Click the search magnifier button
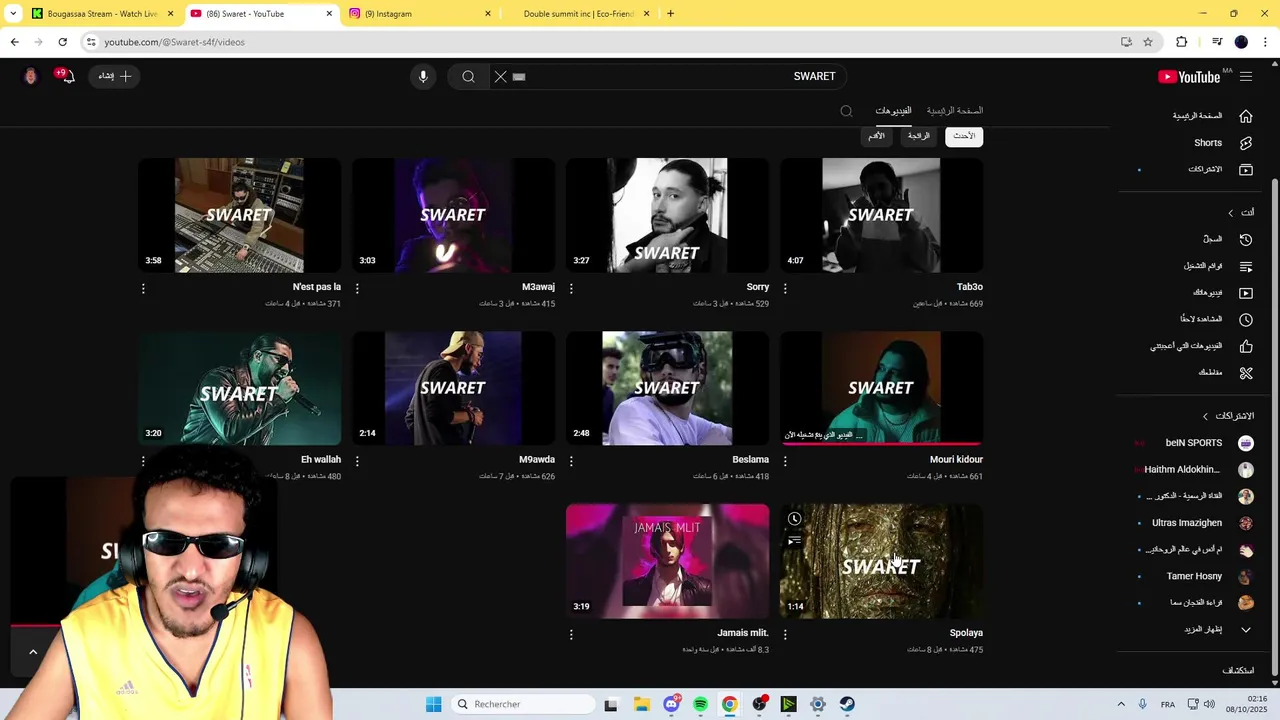The height and width of the screenshot is (720, 1280). coord(468,77)
